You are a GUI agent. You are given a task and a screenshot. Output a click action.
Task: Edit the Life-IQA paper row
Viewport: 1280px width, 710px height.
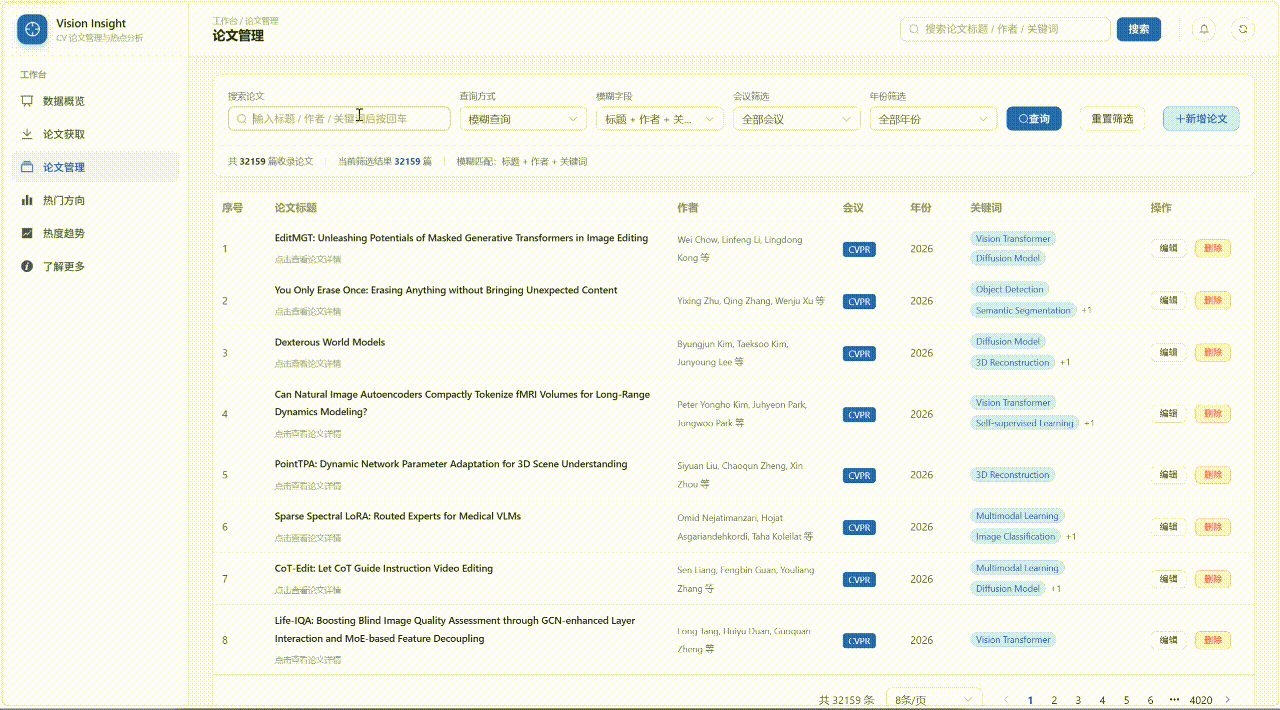1168,640
